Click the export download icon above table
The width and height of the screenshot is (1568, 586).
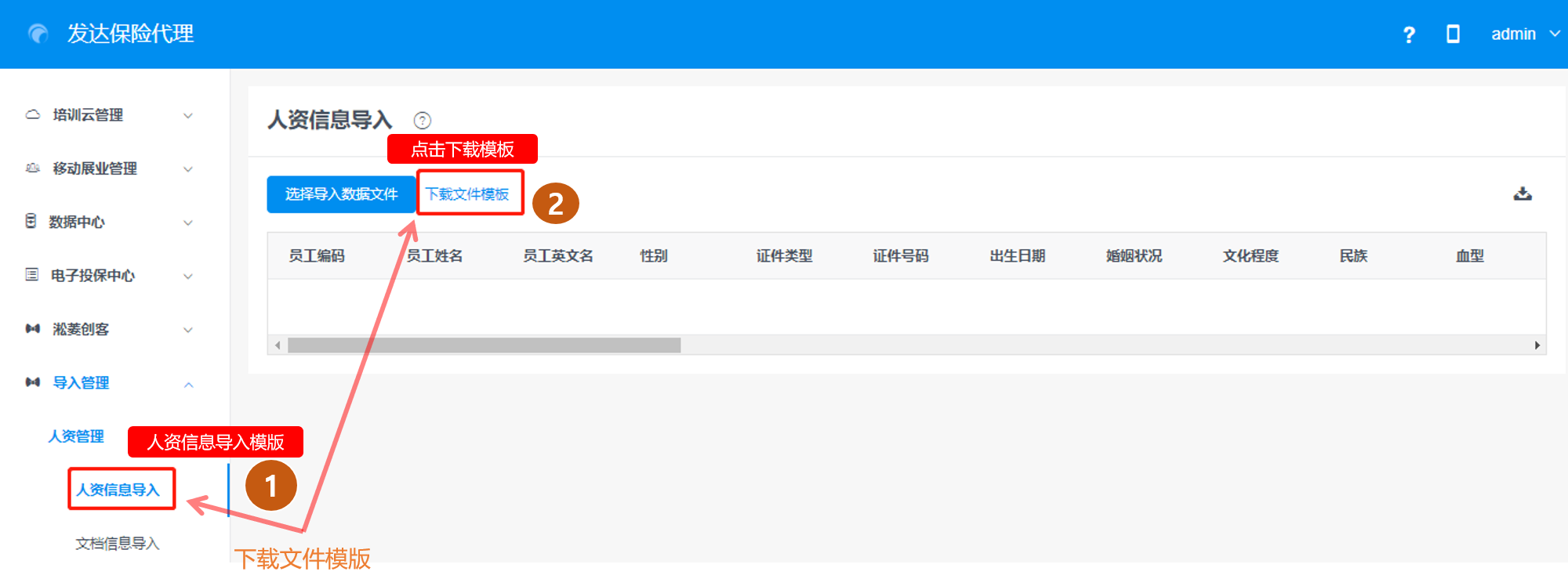tap(1523, 194)
